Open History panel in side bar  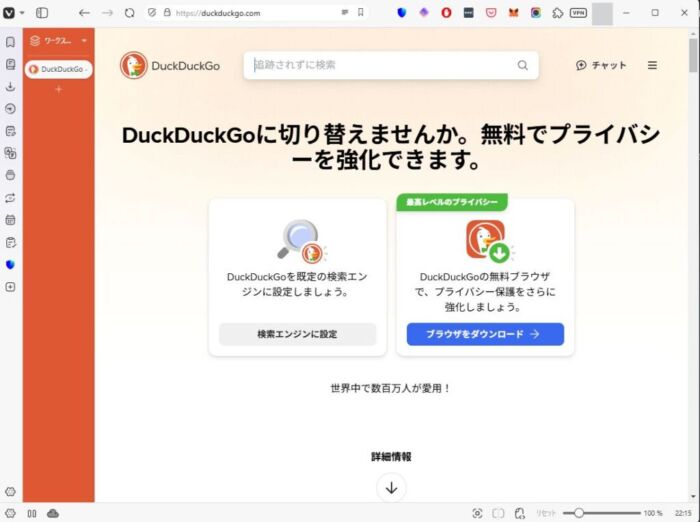(x=10, y=109)
